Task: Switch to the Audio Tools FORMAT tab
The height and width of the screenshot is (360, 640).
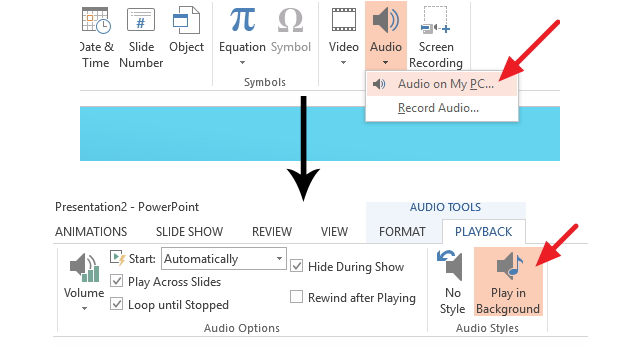Action: pyautogui.click(x=402, y=232)
